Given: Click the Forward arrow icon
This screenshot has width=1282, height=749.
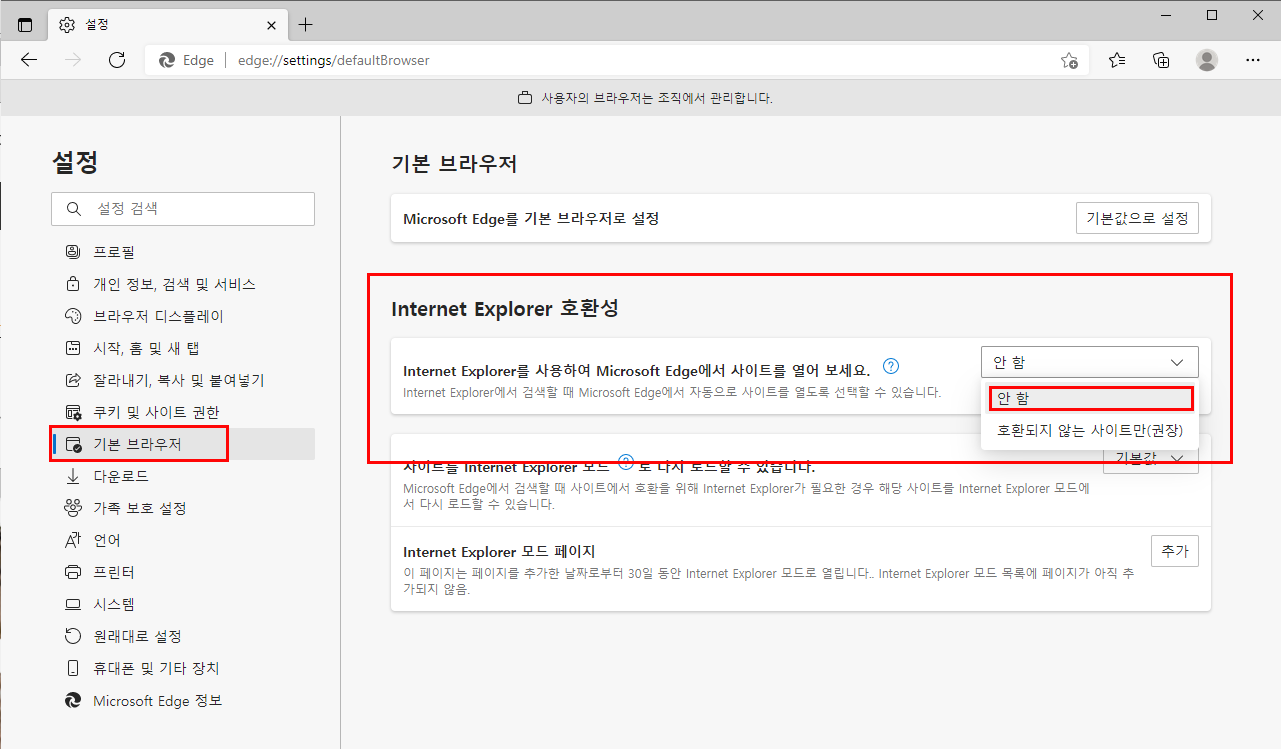Looking at the screenshot, I should [73, 60].
